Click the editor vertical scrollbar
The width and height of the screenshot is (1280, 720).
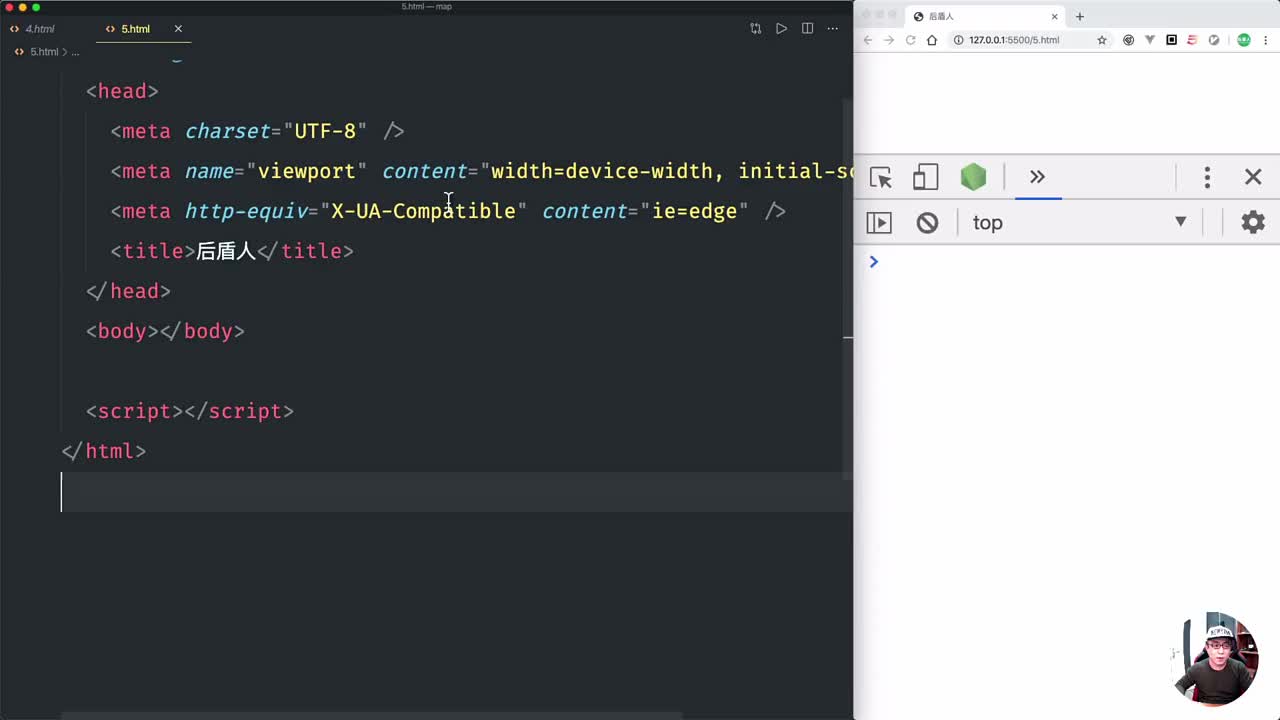tap(848, 290)
